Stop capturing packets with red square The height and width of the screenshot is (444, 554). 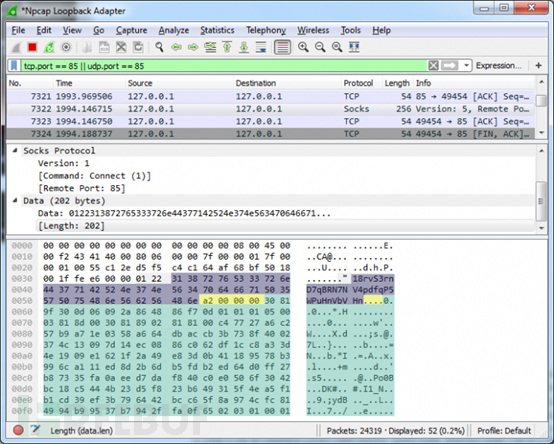click(33, 47)
